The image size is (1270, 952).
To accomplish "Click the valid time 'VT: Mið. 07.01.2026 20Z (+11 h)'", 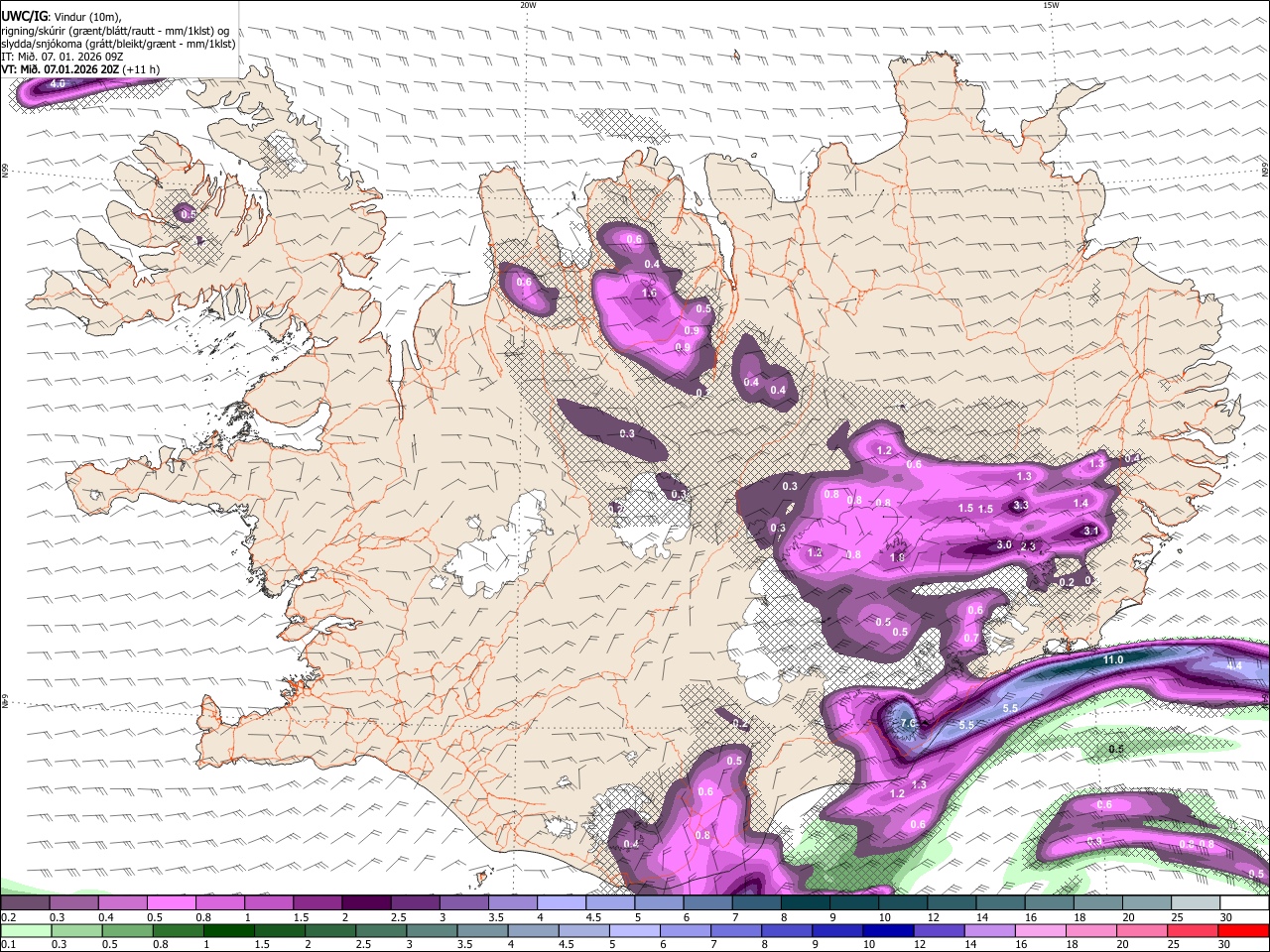I will [x=80, y=69].
